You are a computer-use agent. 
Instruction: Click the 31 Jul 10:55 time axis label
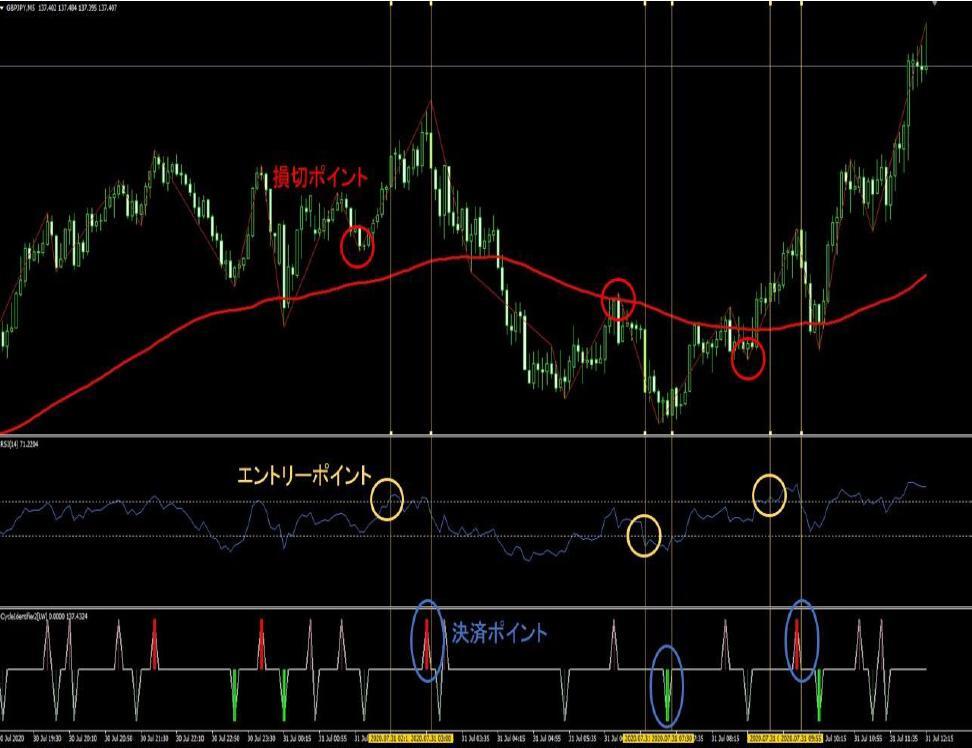868,739
